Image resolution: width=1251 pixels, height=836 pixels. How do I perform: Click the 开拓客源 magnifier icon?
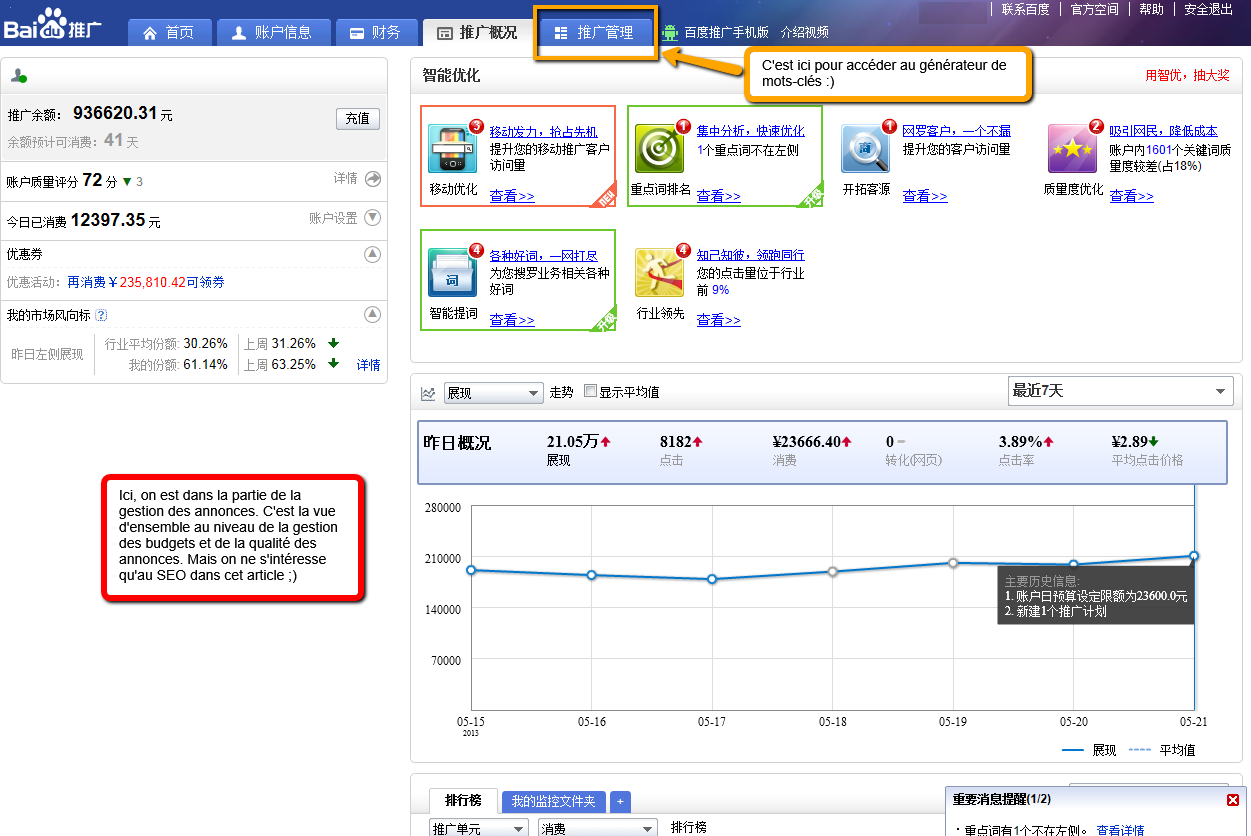(x=865, y=149)
